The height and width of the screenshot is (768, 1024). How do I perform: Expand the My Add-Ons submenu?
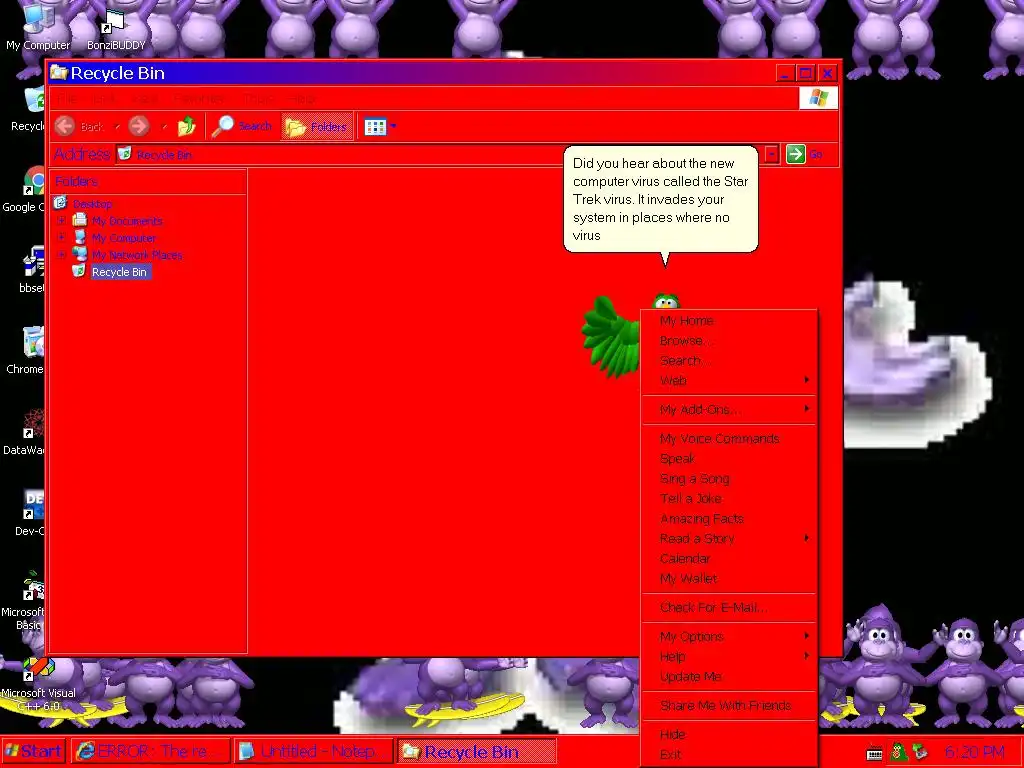pos(729,409)
